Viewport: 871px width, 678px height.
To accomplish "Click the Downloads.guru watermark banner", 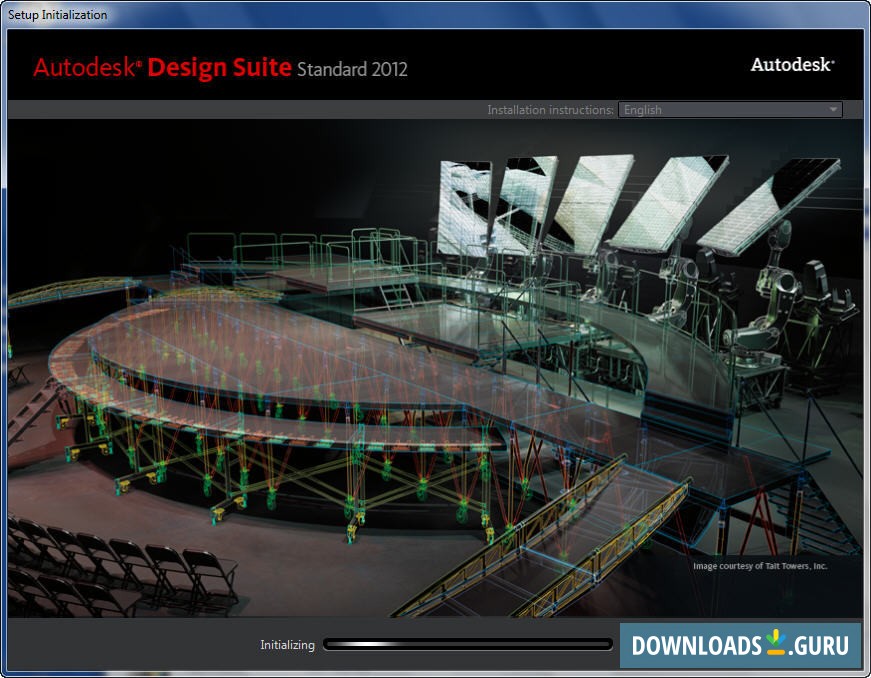I will click(x=740, y=645).
